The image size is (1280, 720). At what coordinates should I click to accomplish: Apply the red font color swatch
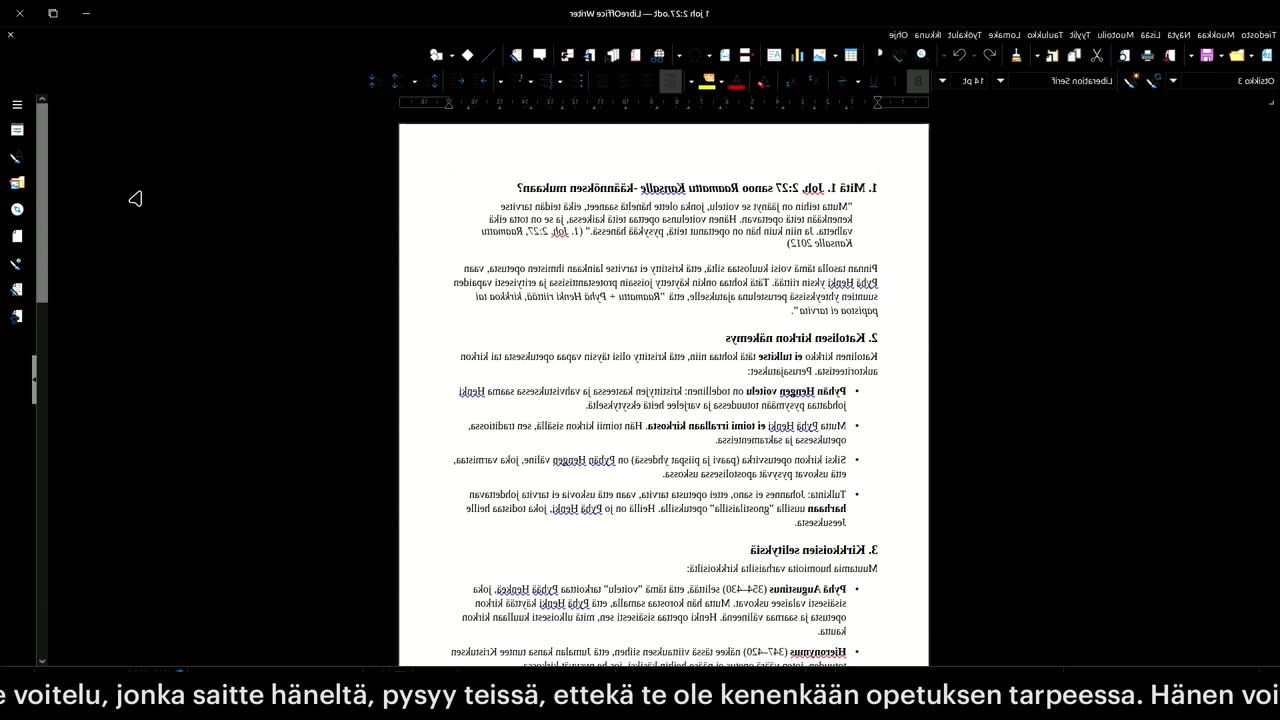[737, 80]
